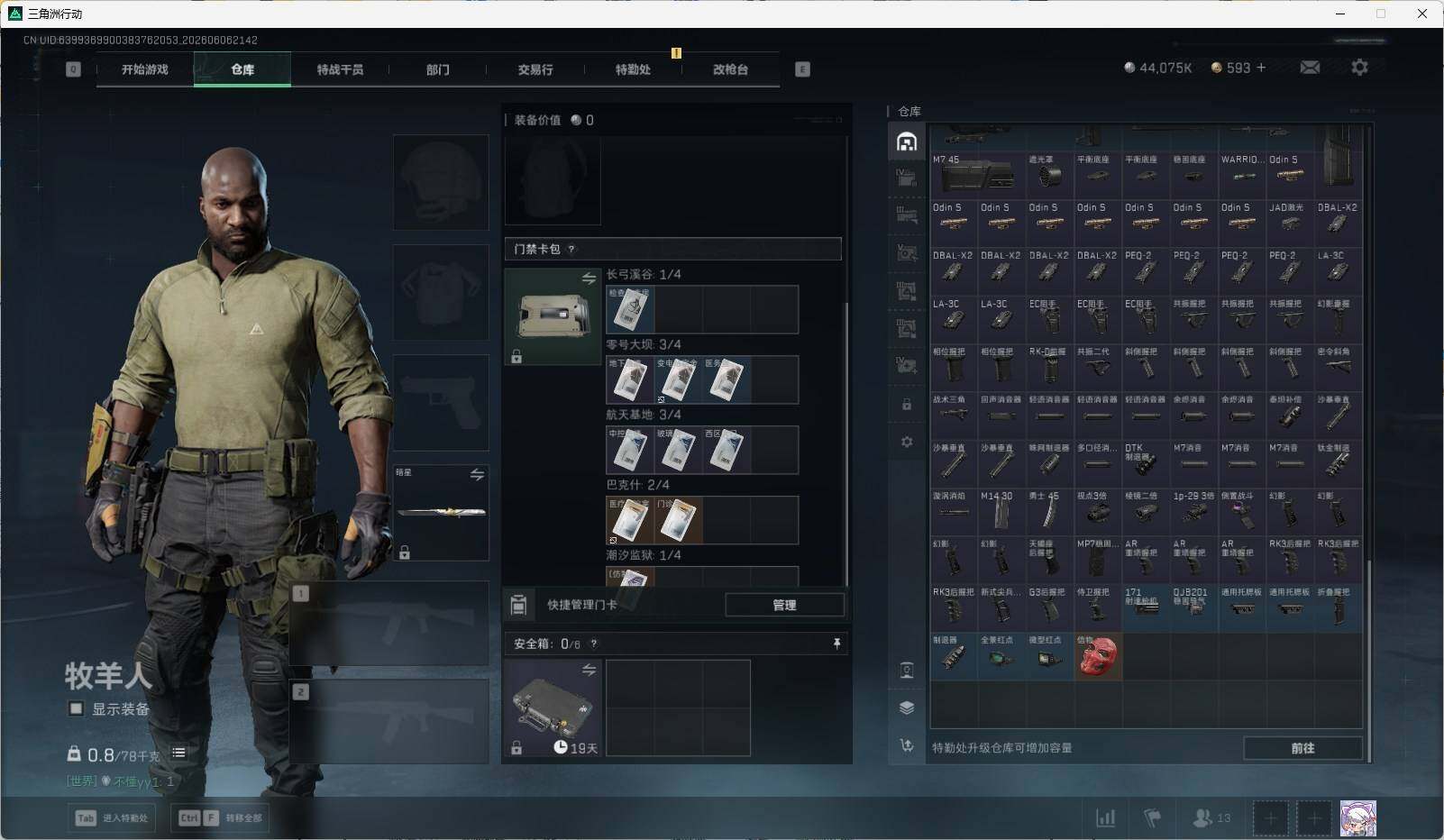Pick the 棱镜二倍 scope
Viewport: 1444px width, 840px height.
pyautogui.click(x=1146, y=513)
